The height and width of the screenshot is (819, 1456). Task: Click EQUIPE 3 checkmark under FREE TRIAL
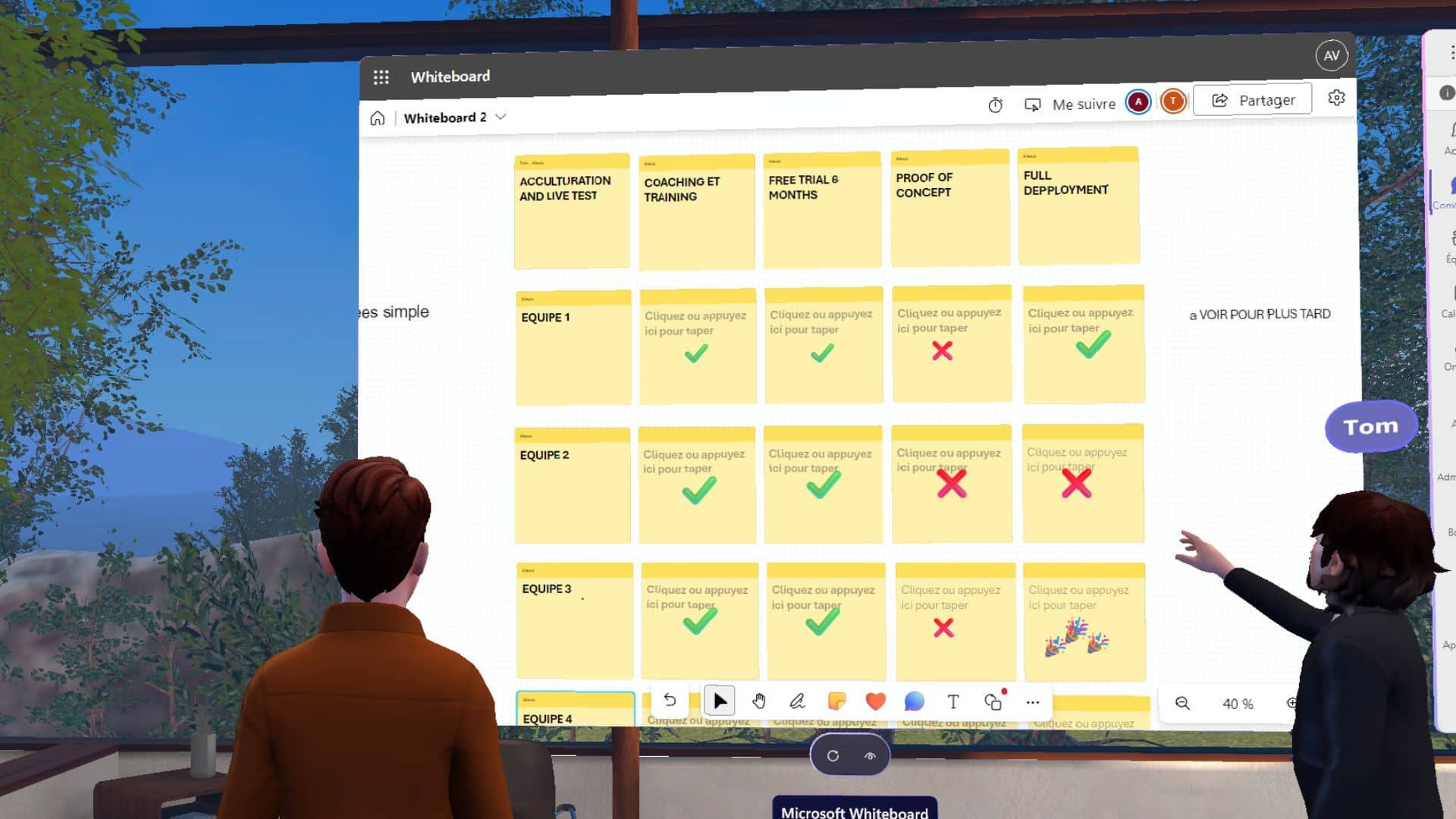[823, 622]
